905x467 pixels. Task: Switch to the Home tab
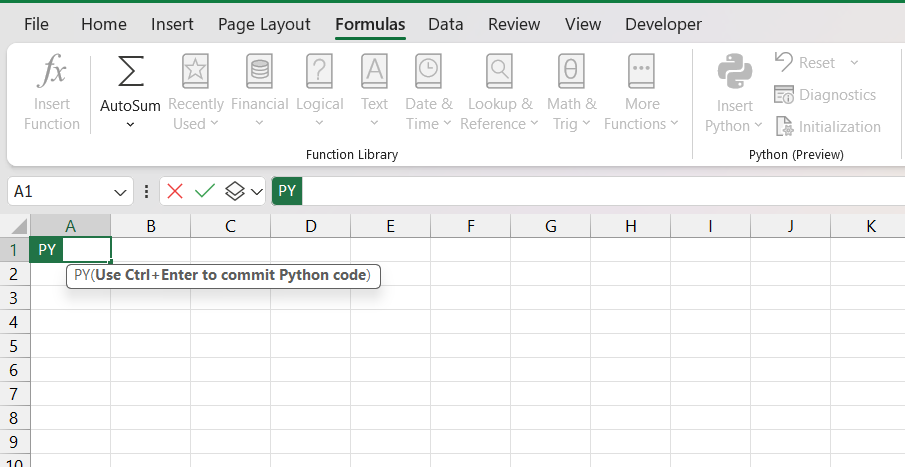(104, 24)
